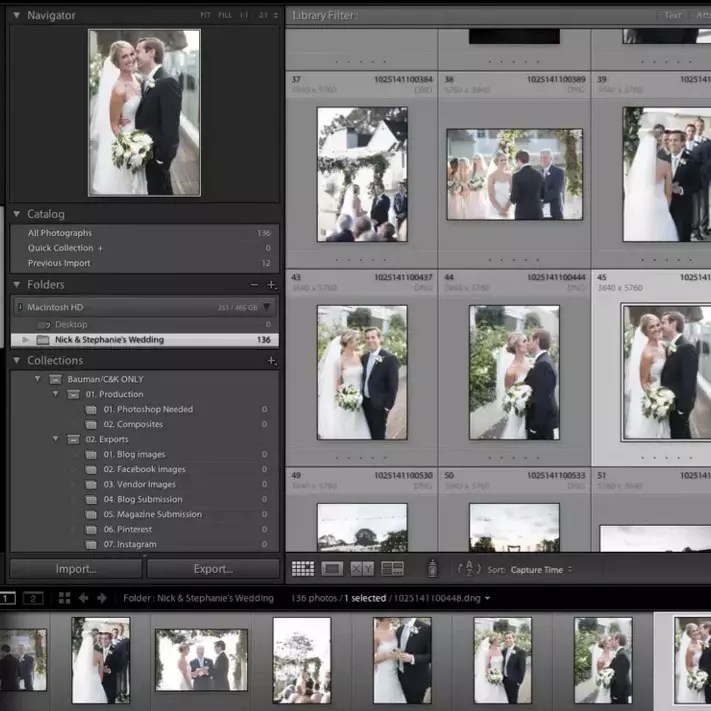Open 03. Vendor Images collection
This screenshot has width=711, height=711.
pos(139,484)
